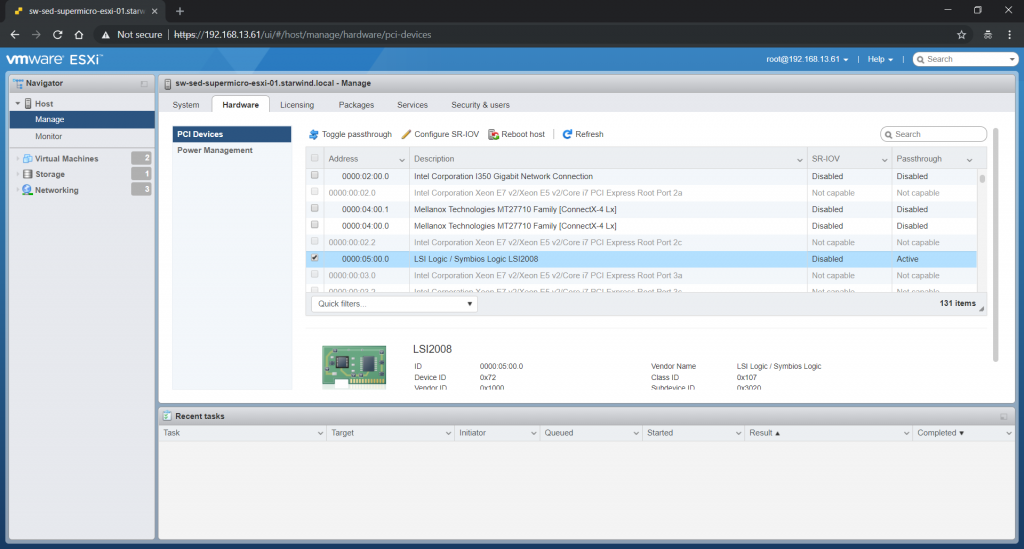
Task: Select Monitor under Host in Navigator
Action: click(x=82, y=136)
